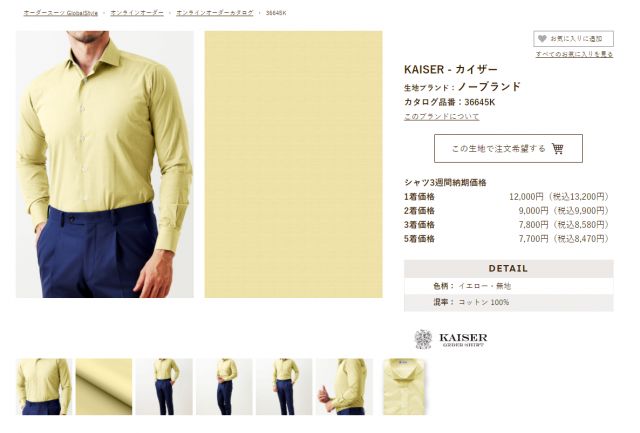
Task: Select the folded fabric swatch thumbnail
Action: pyautogui.click(x=104, y=386)
